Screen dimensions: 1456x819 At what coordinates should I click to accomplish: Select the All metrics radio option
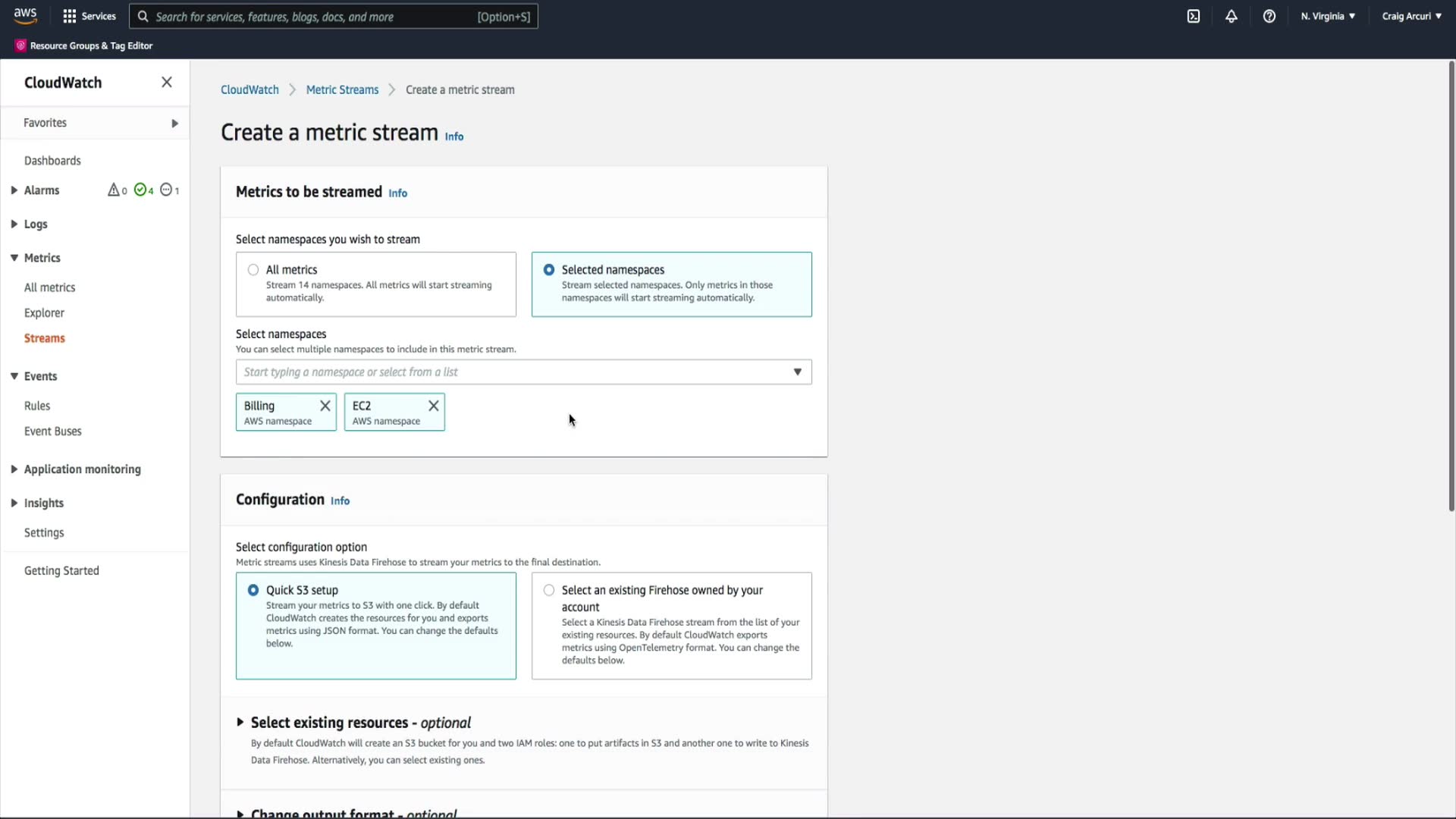[253, 270]
